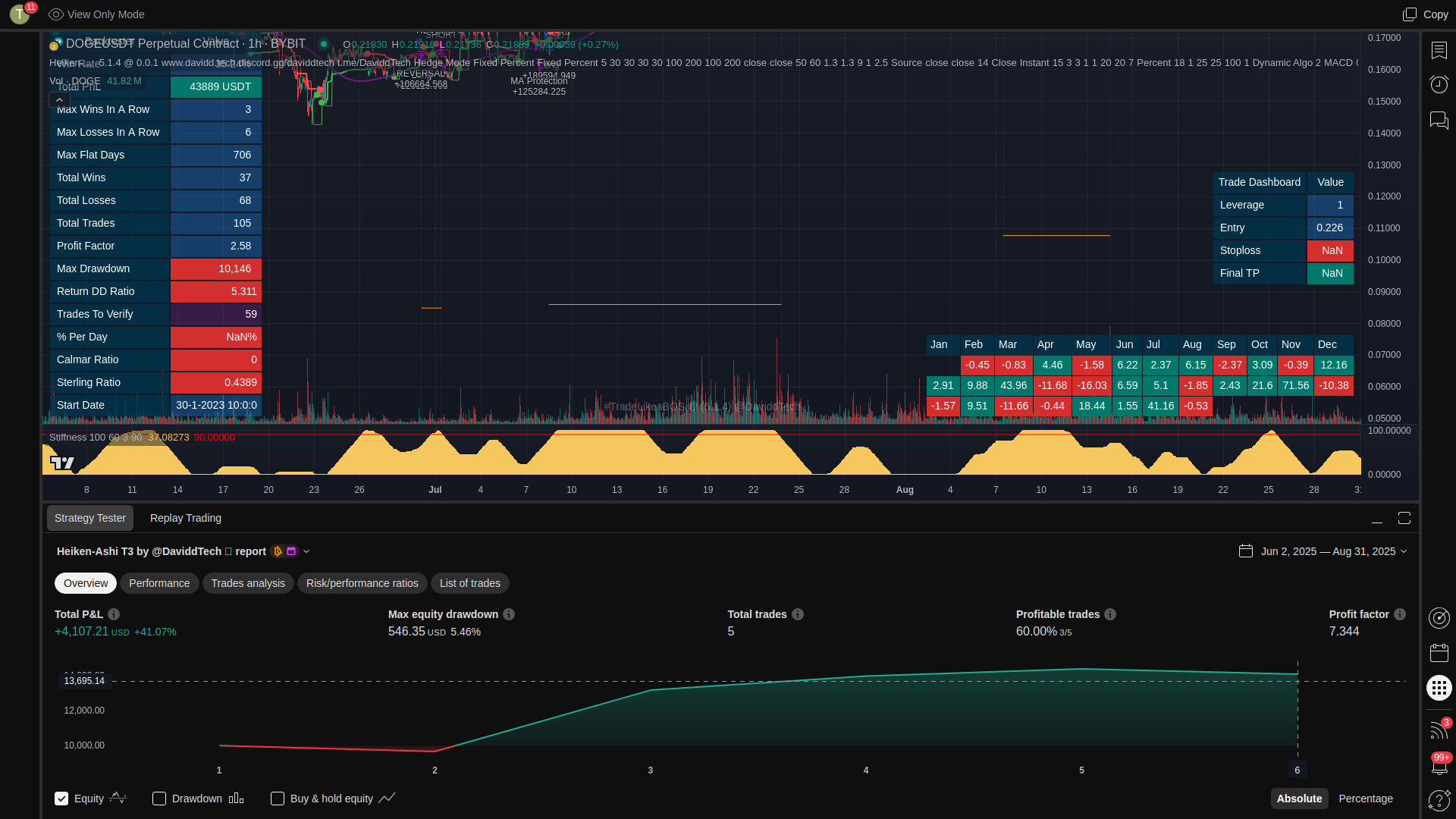Click the Max equity drawdown info icon
1456x819 pixels.
click(509, 614)
